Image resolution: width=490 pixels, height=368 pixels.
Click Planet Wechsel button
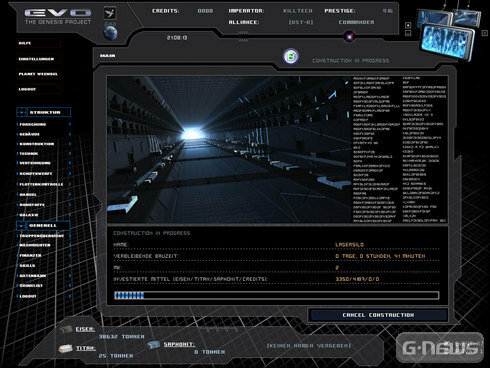point(38,74)
